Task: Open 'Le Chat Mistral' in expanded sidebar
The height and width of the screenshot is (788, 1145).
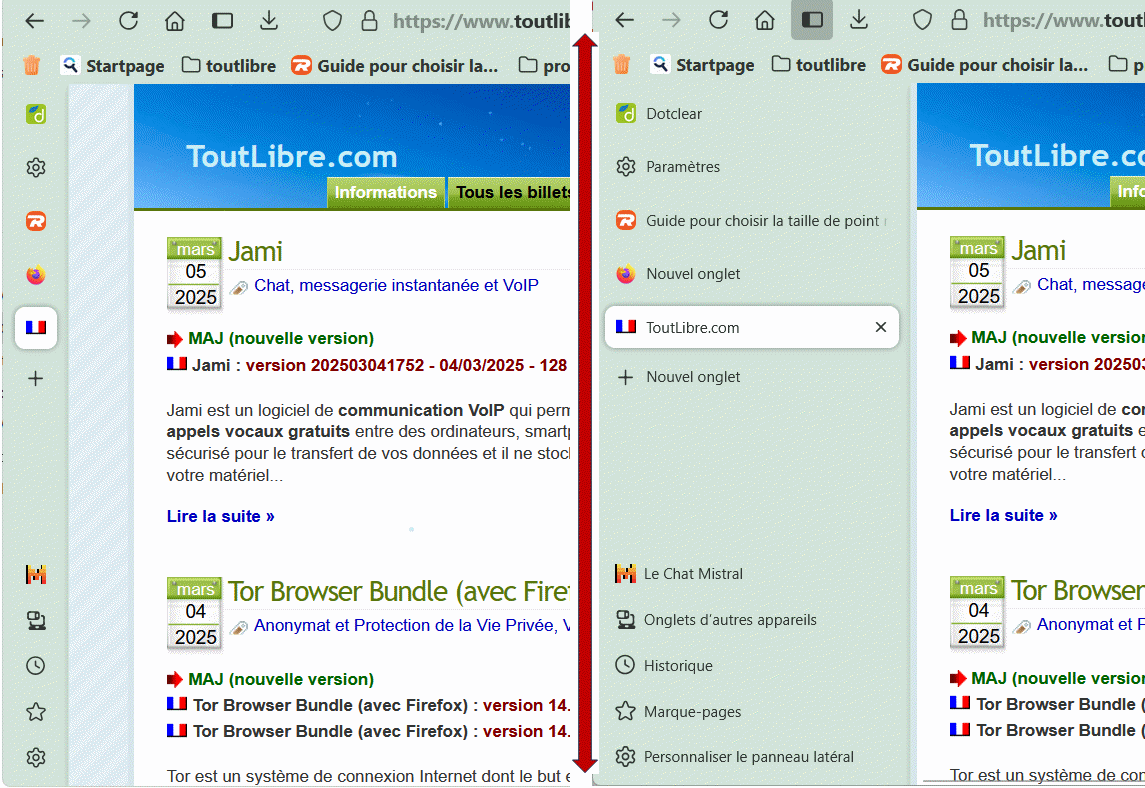Action: 679,574
